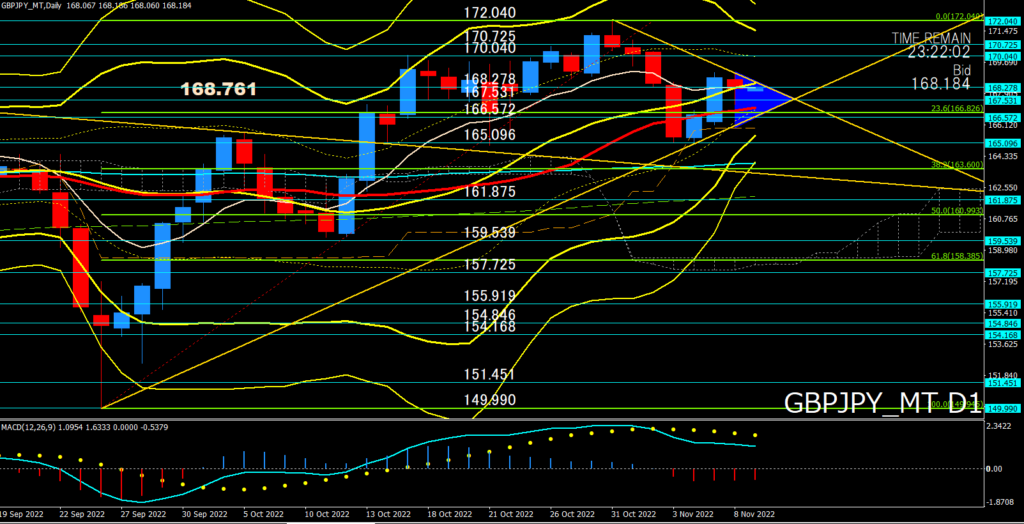Click the cyan 165.096 price-axis tag
The image size is (1024, 524).
coord(1004,143)
